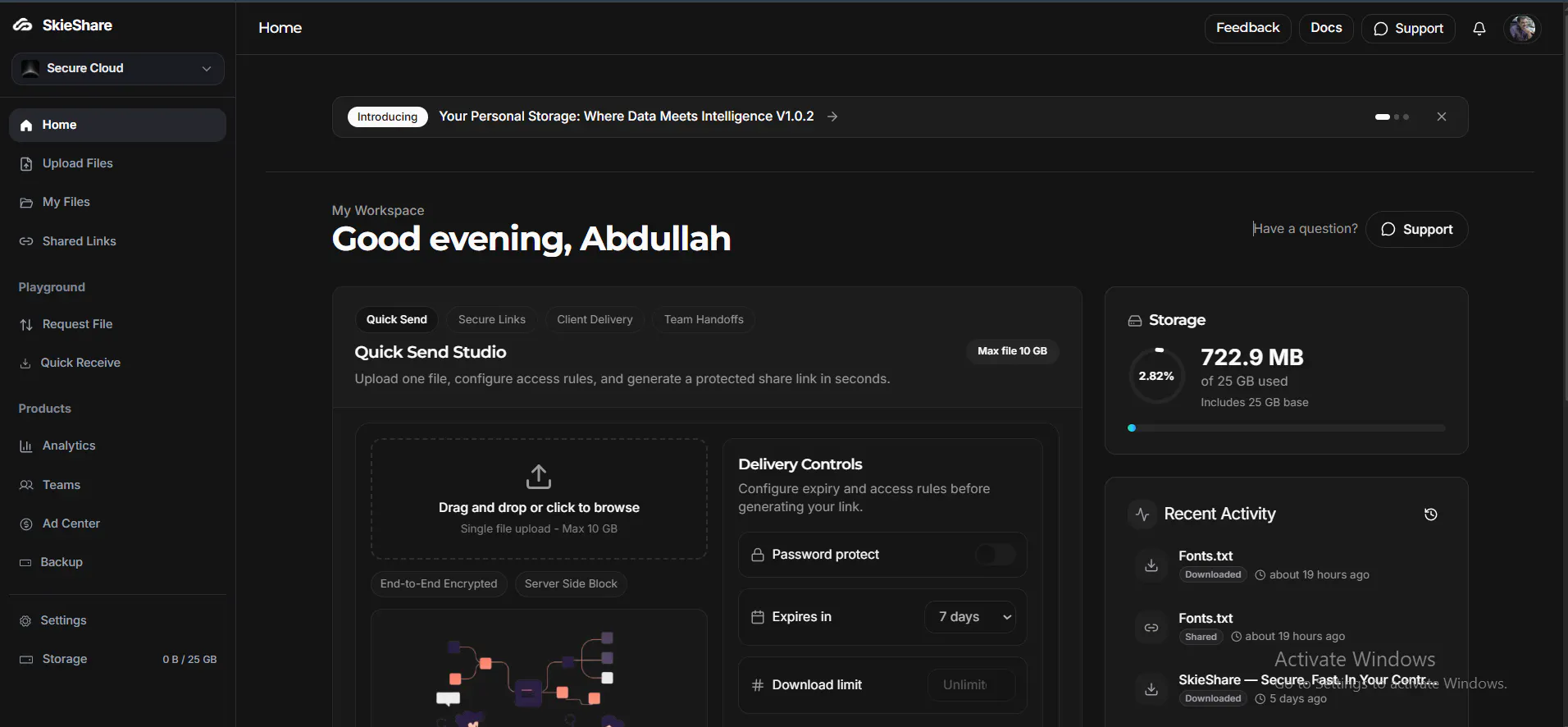The width and height of the screenshot is (1568, 727).
Task: Click the Introducing badge in banner
Action: pos(387,117)
